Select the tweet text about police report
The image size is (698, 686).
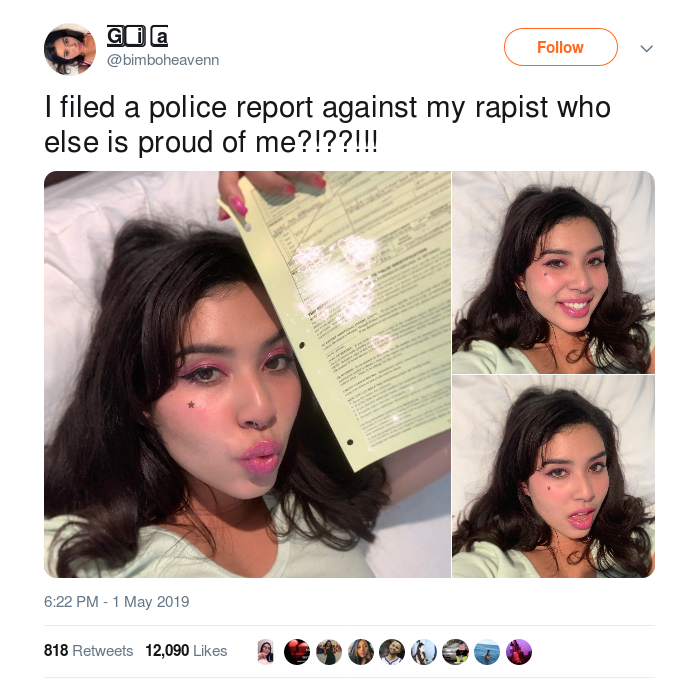tap(327, 125)
